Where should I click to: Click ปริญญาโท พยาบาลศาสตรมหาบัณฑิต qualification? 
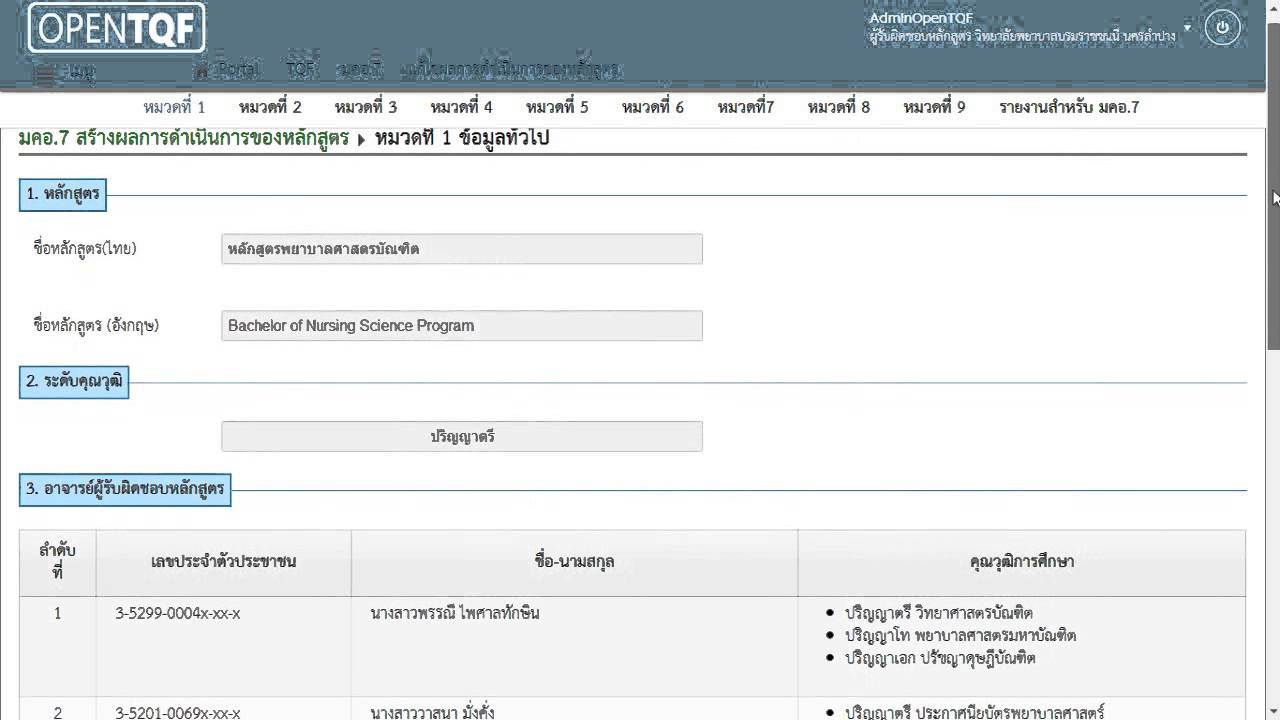[x=960, y=636]
